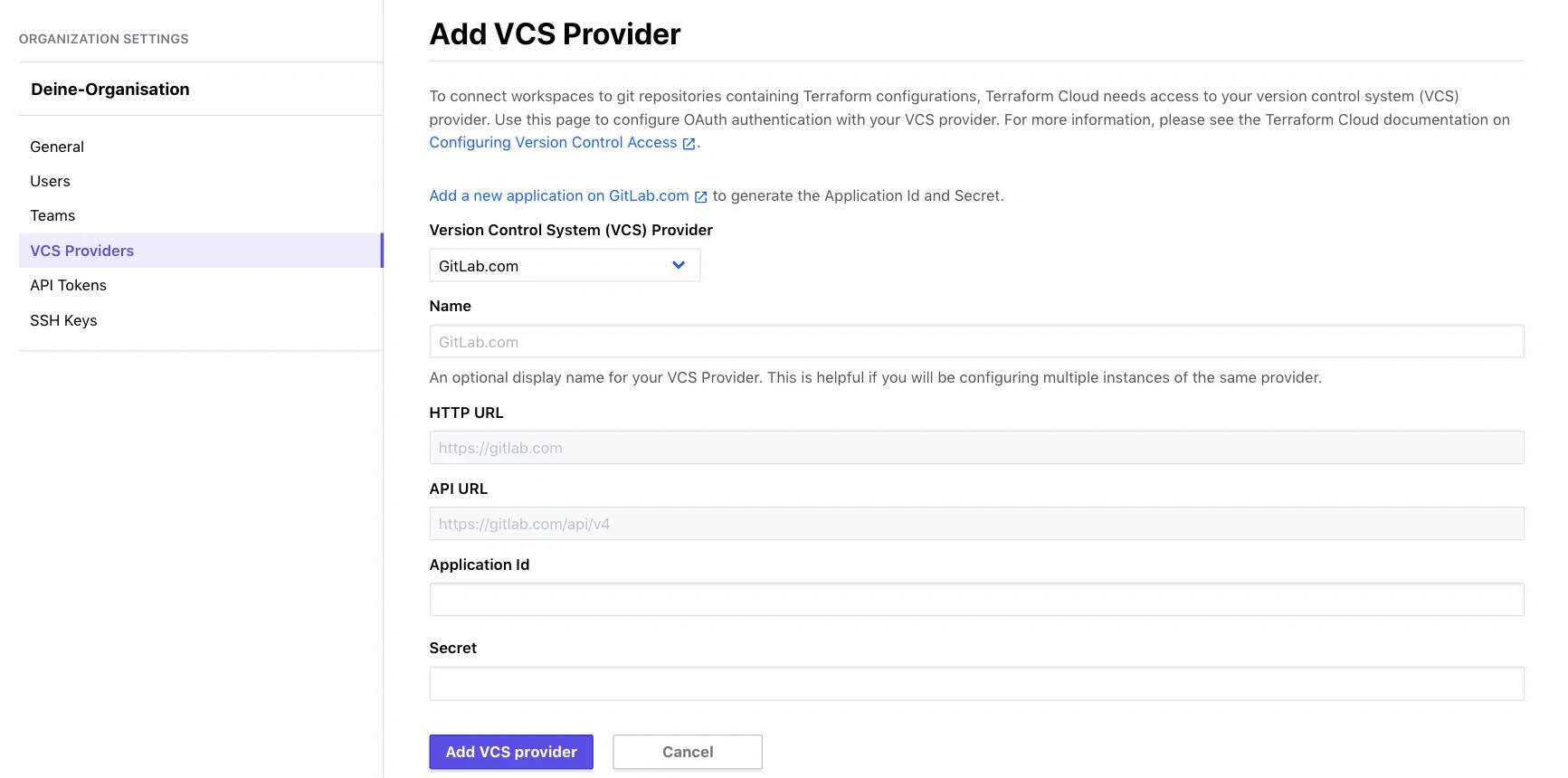Click the Secret input field
Screen dimensions: 1568x778
(x=976, y=683)
